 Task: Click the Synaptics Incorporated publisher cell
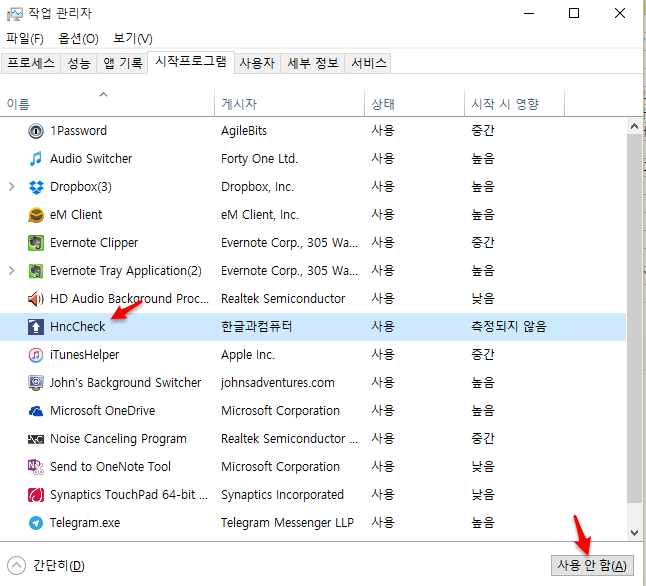[282, 495]
